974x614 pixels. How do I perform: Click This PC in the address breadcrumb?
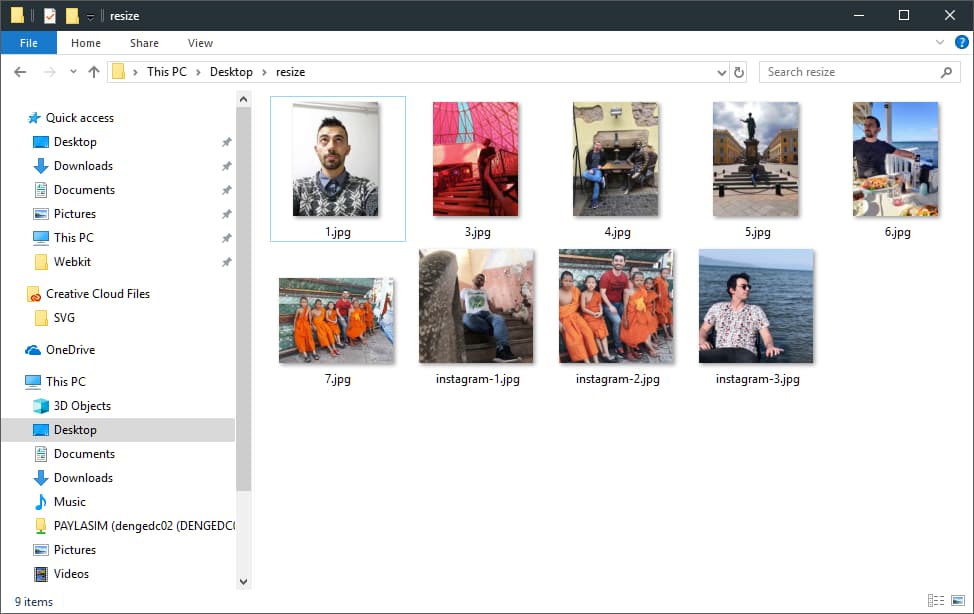click(166, 72)
